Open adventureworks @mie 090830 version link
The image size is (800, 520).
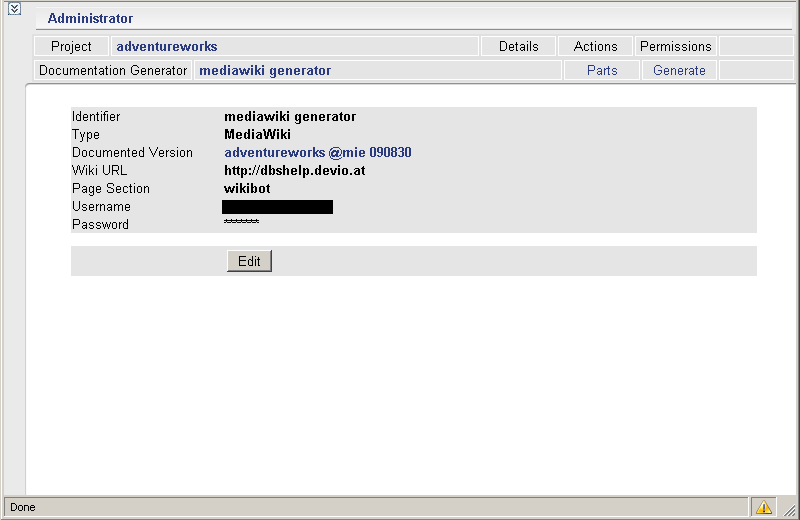point(318,153)
